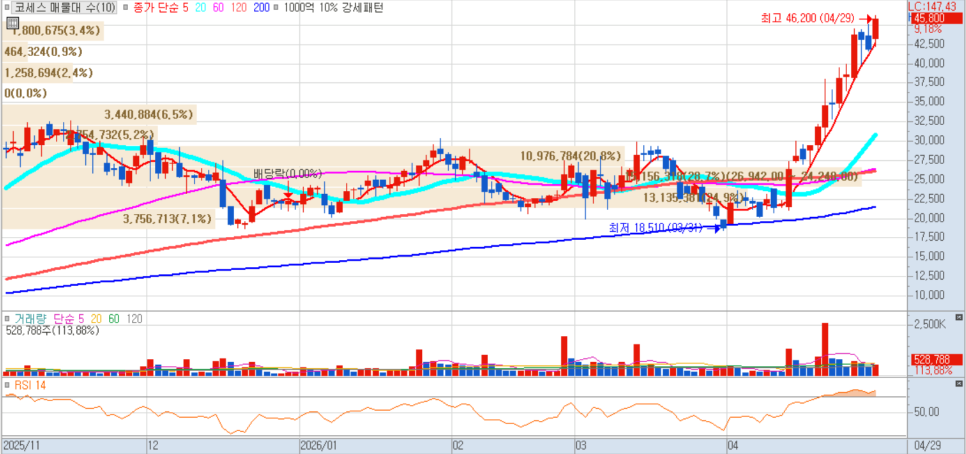966x454 pixels.
Task: Click the 9.18% change text on the axis
Action: point(928,29)
